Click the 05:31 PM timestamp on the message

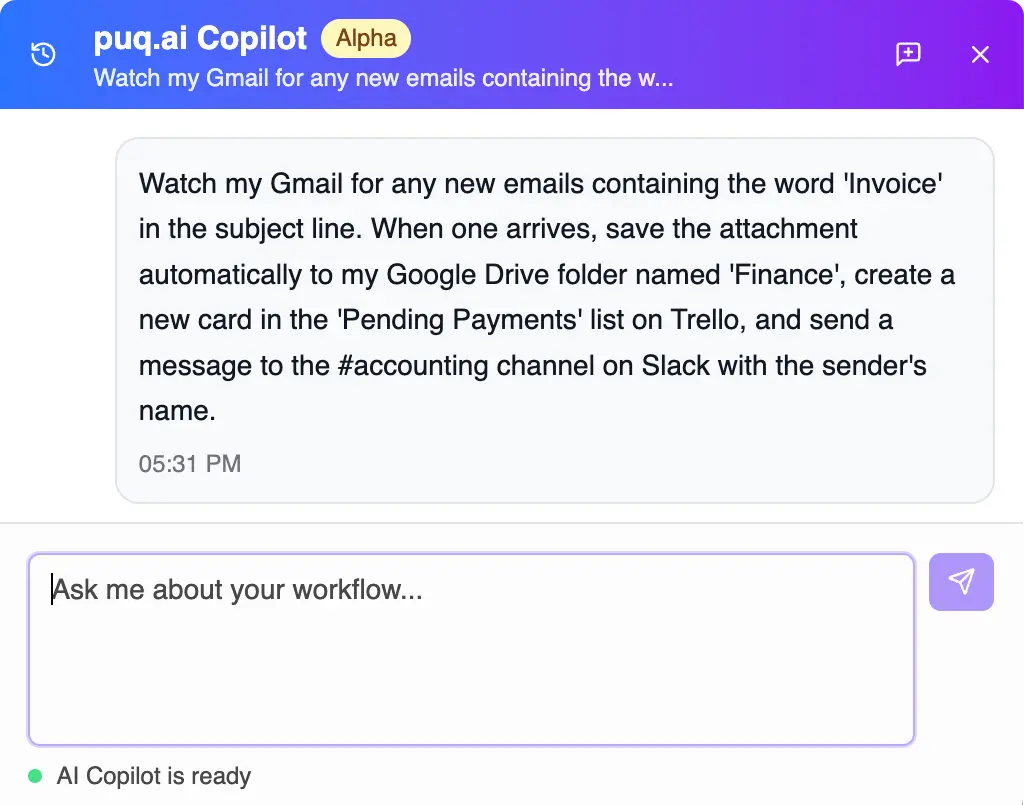click(x=190, y=463)
